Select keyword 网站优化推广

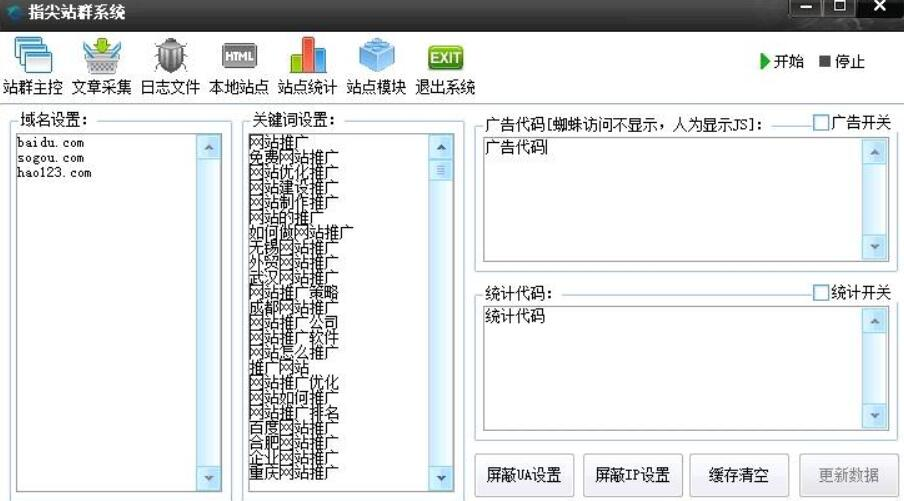(x=294, y=172)
